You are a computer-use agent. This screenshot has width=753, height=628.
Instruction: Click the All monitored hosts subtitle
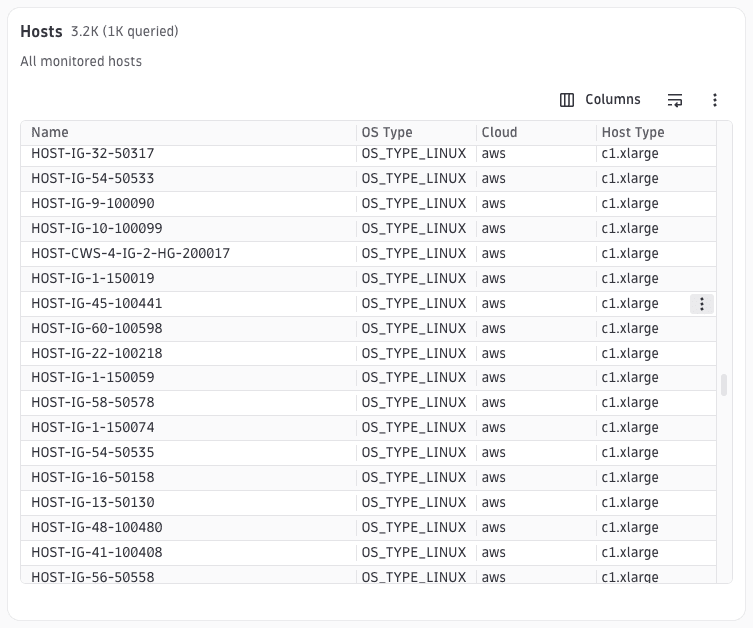81,61
